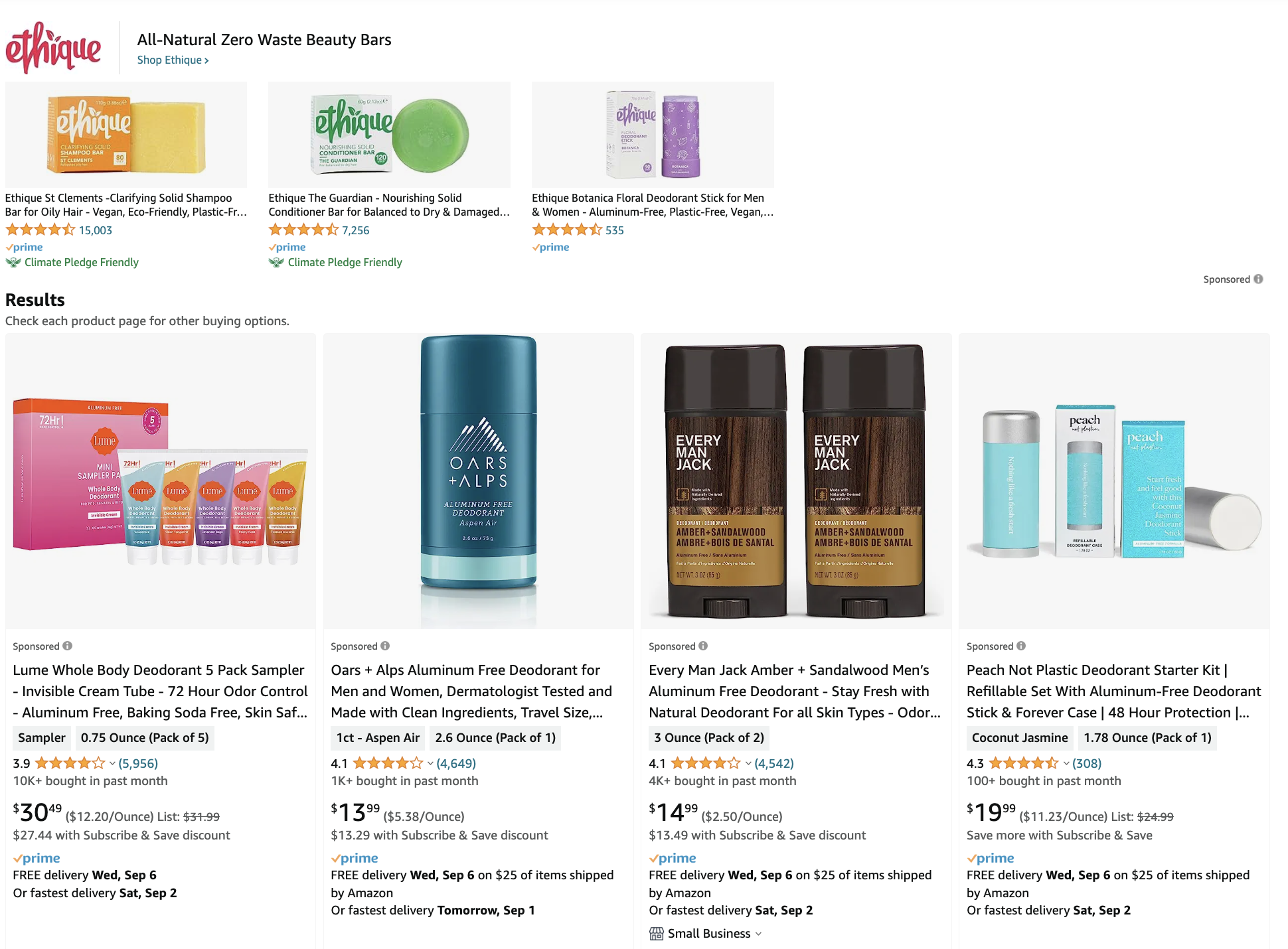The image size is (1288, 949).
Task: Open 15,003 ratings for Ethique St Clements shampoo
Action: click(96, 230)
